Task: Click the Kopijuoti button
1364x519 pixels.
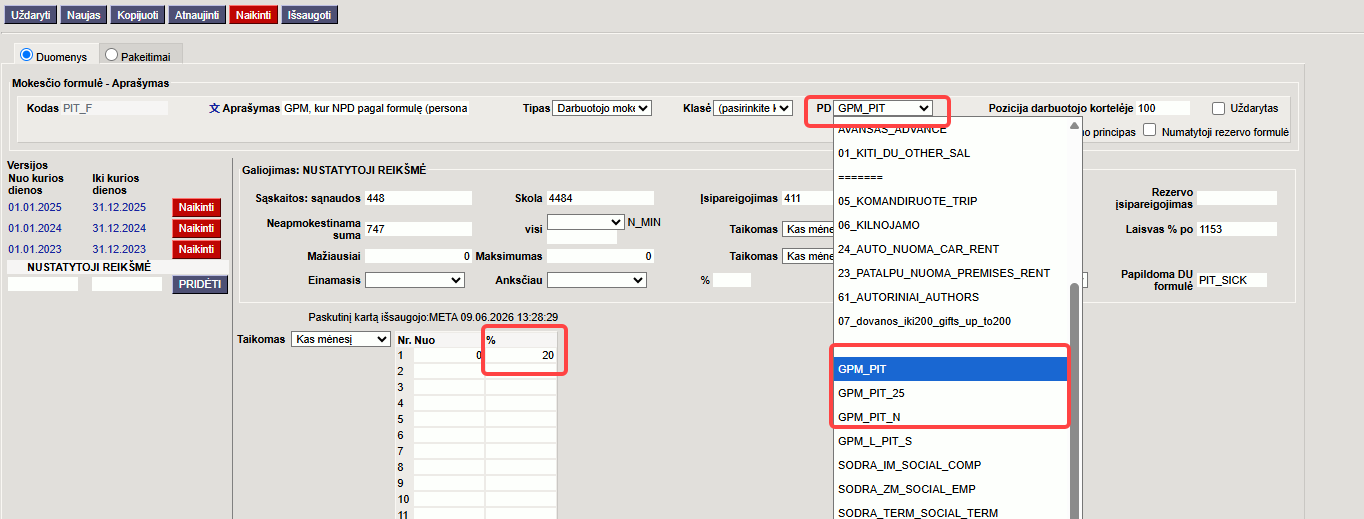Action: click(x=137, y=15)
